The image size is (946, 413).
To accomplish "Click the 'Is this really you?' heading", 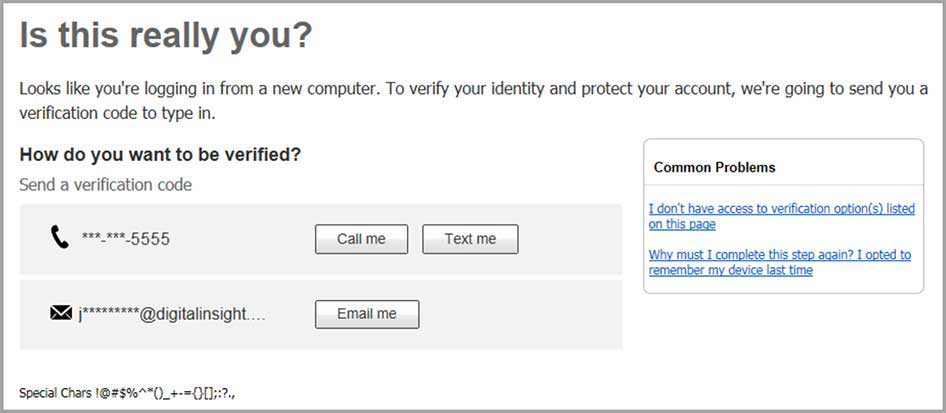I will [x=166, y=36].
